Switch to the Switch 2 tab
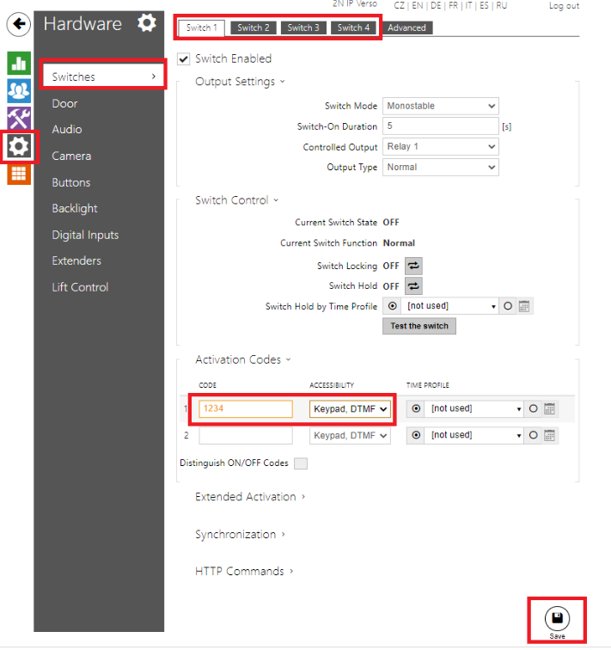611x650 pixels. (253, 28)
